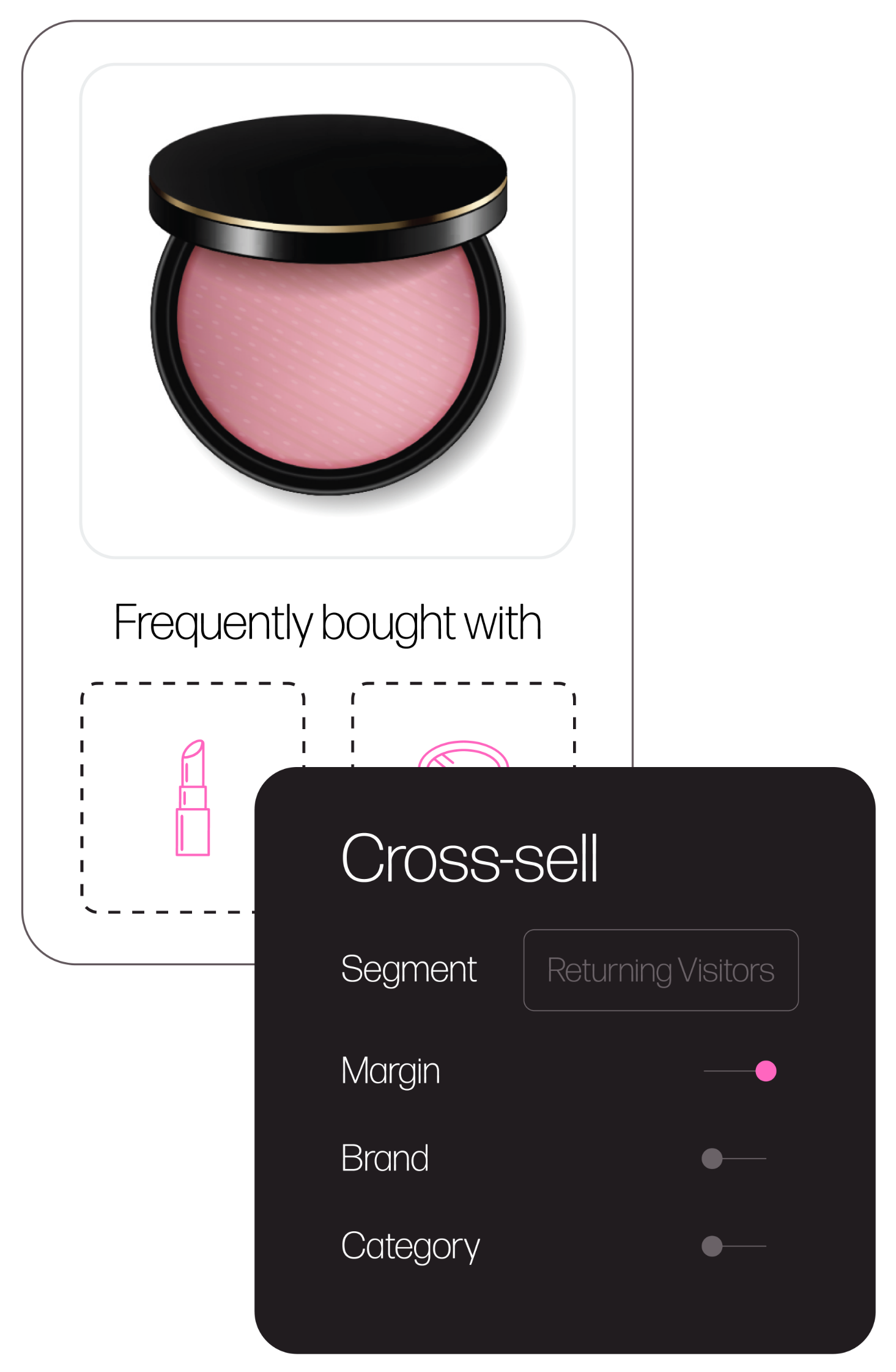
Task: Open the Returning Visitors segment dropdown
Action: 661,970
